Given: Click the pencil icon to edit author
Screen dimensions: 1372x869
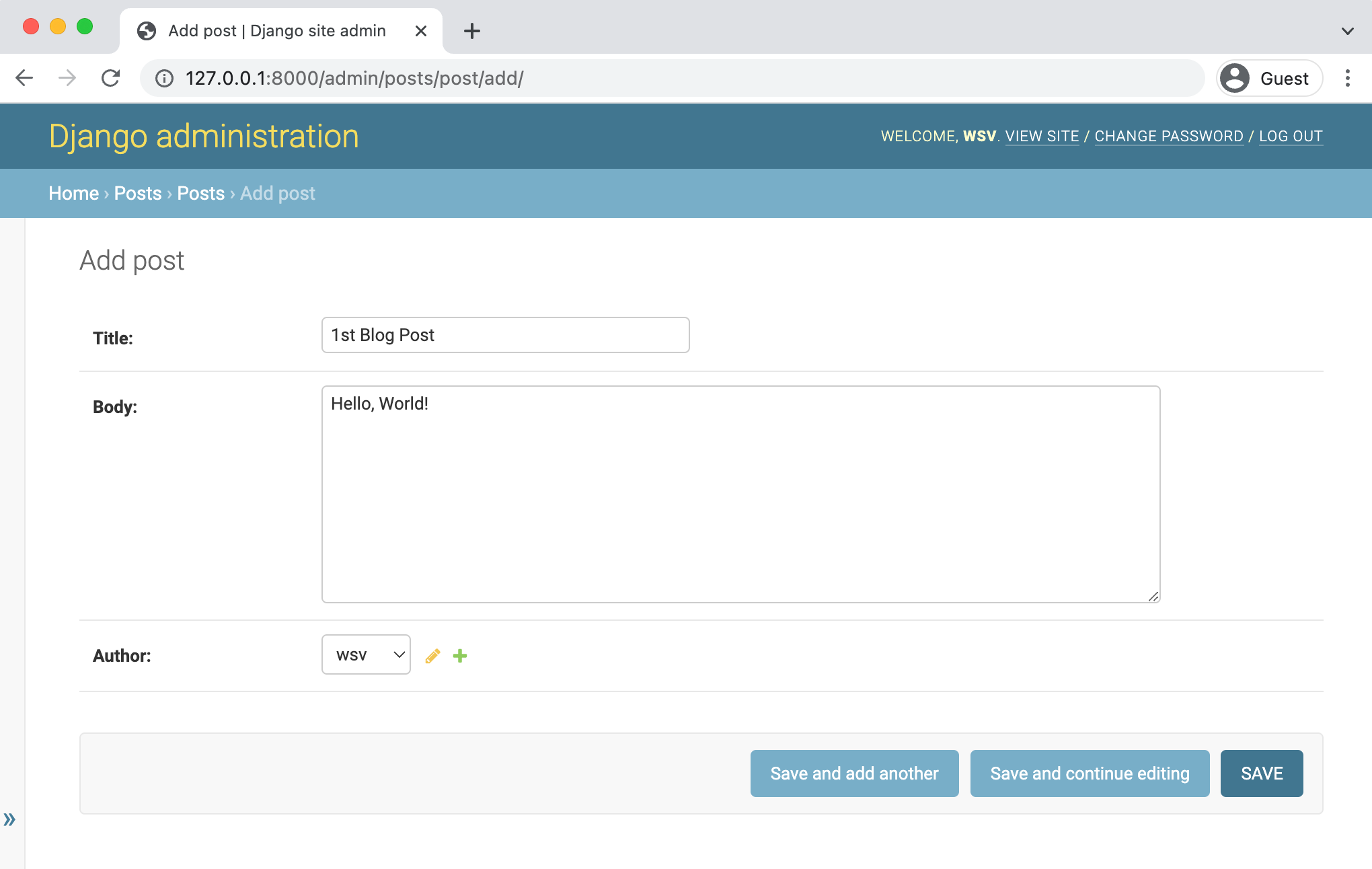Looking at the screenshot, I should pyautogui.click(x=432, y=656).
